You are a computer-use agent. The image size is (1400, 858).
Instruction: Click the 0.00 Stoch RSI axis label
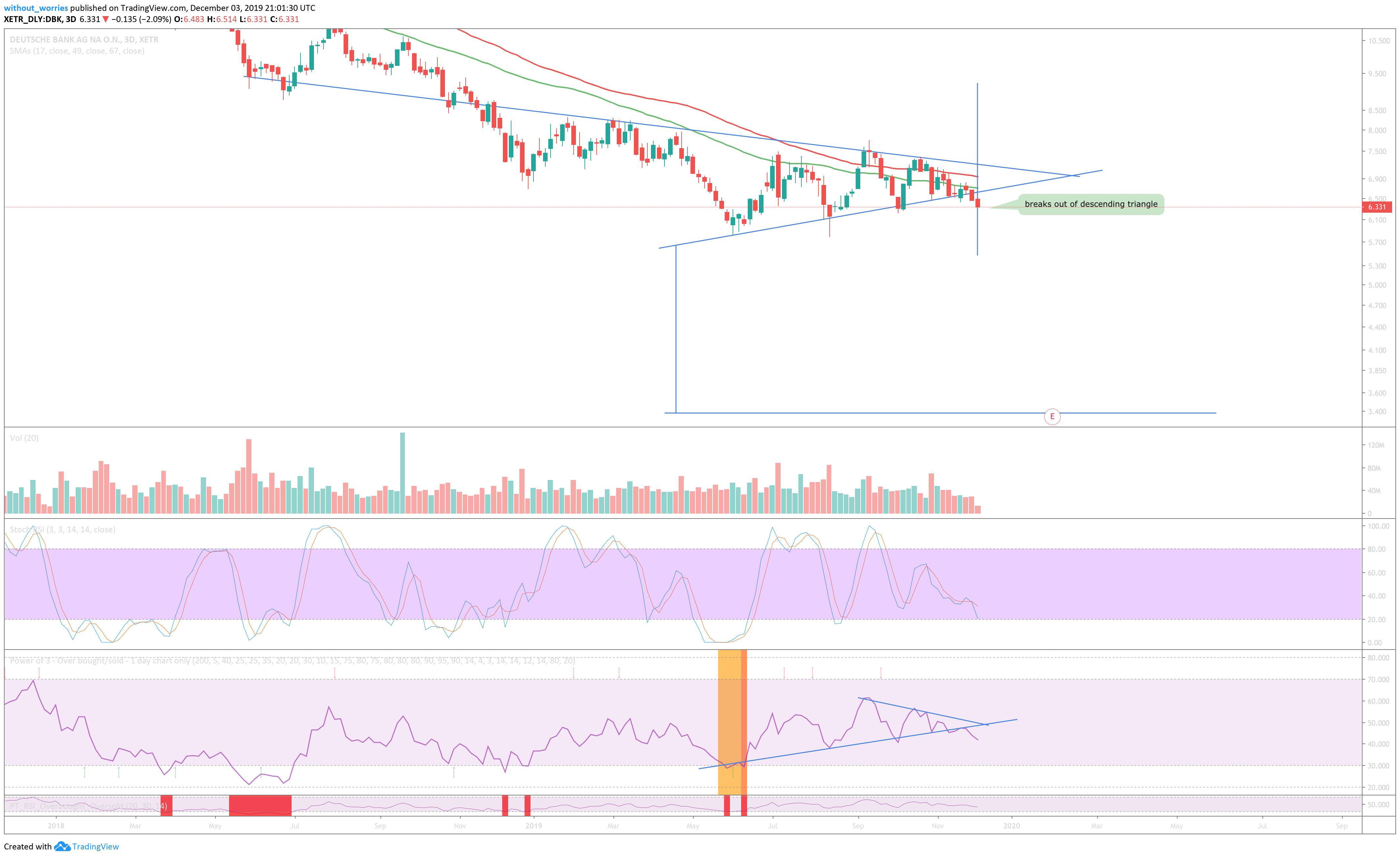tap(1374, 643)
